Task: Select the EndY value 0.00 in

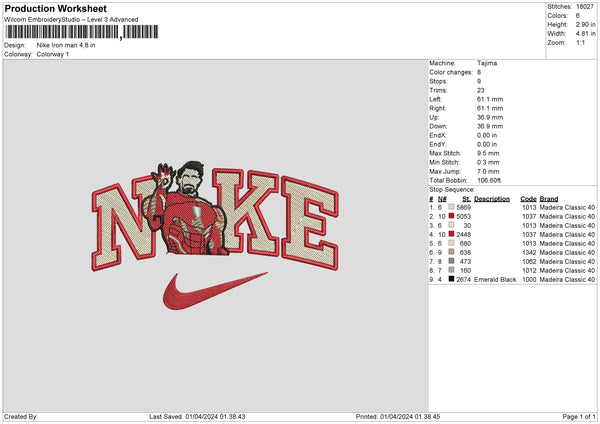Action: [487, 144]
